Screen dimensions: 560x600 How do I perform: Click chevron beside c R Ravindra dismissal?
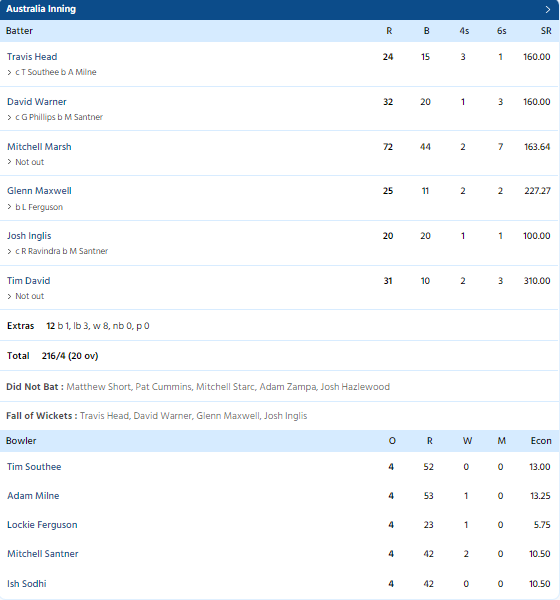[x=9, y=251]
